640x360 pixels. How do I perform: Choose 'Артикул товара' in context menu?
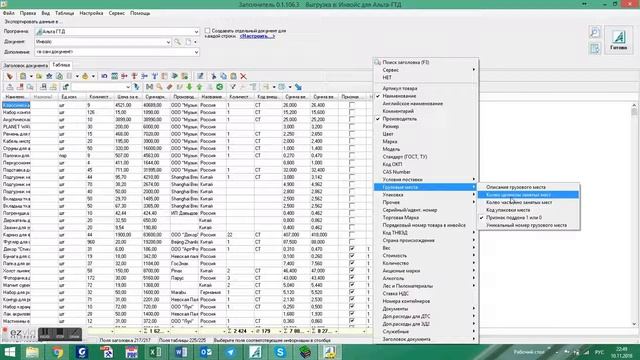(x=426, y=88)
